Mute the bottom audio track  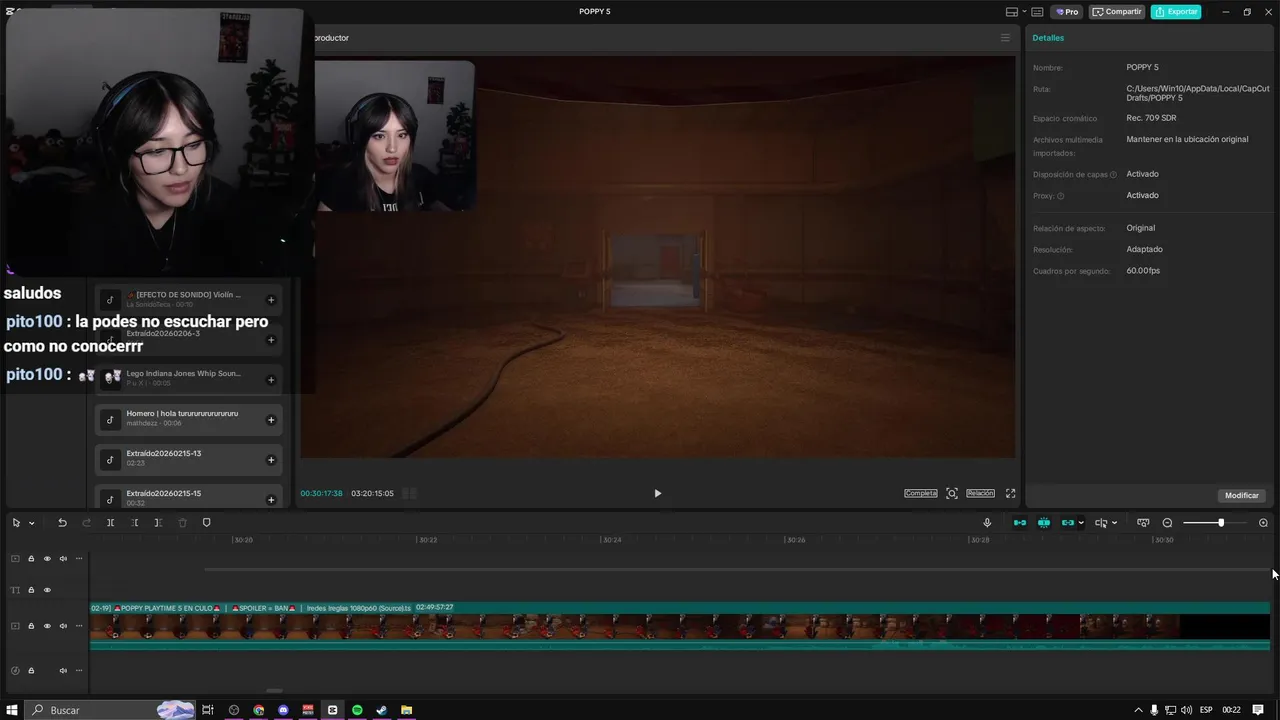63,670
